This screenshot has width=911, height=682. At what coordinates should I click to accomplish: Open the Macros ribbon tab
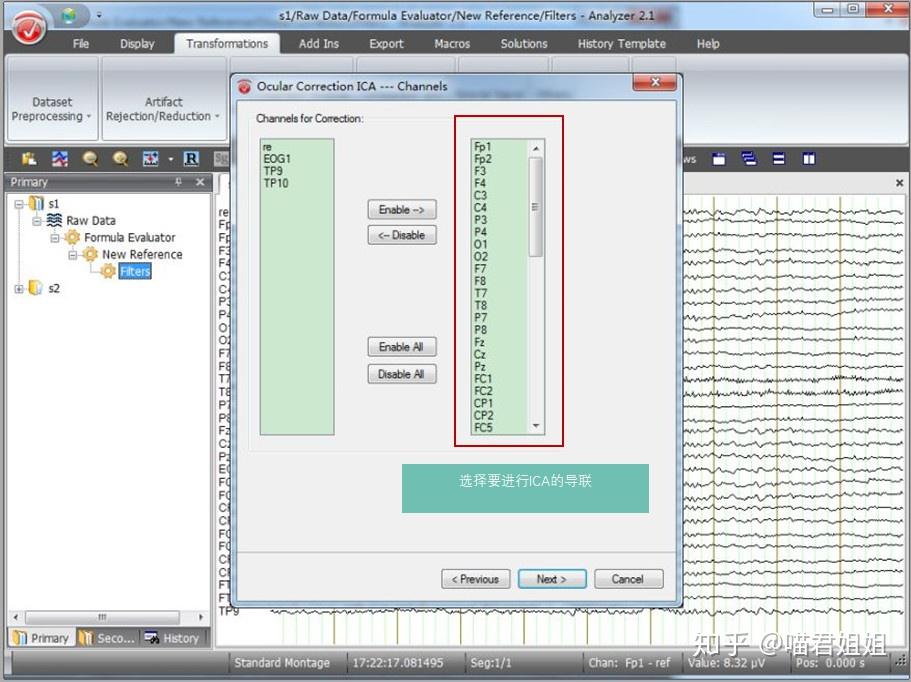pyautogui.click(x=452, y=44)
